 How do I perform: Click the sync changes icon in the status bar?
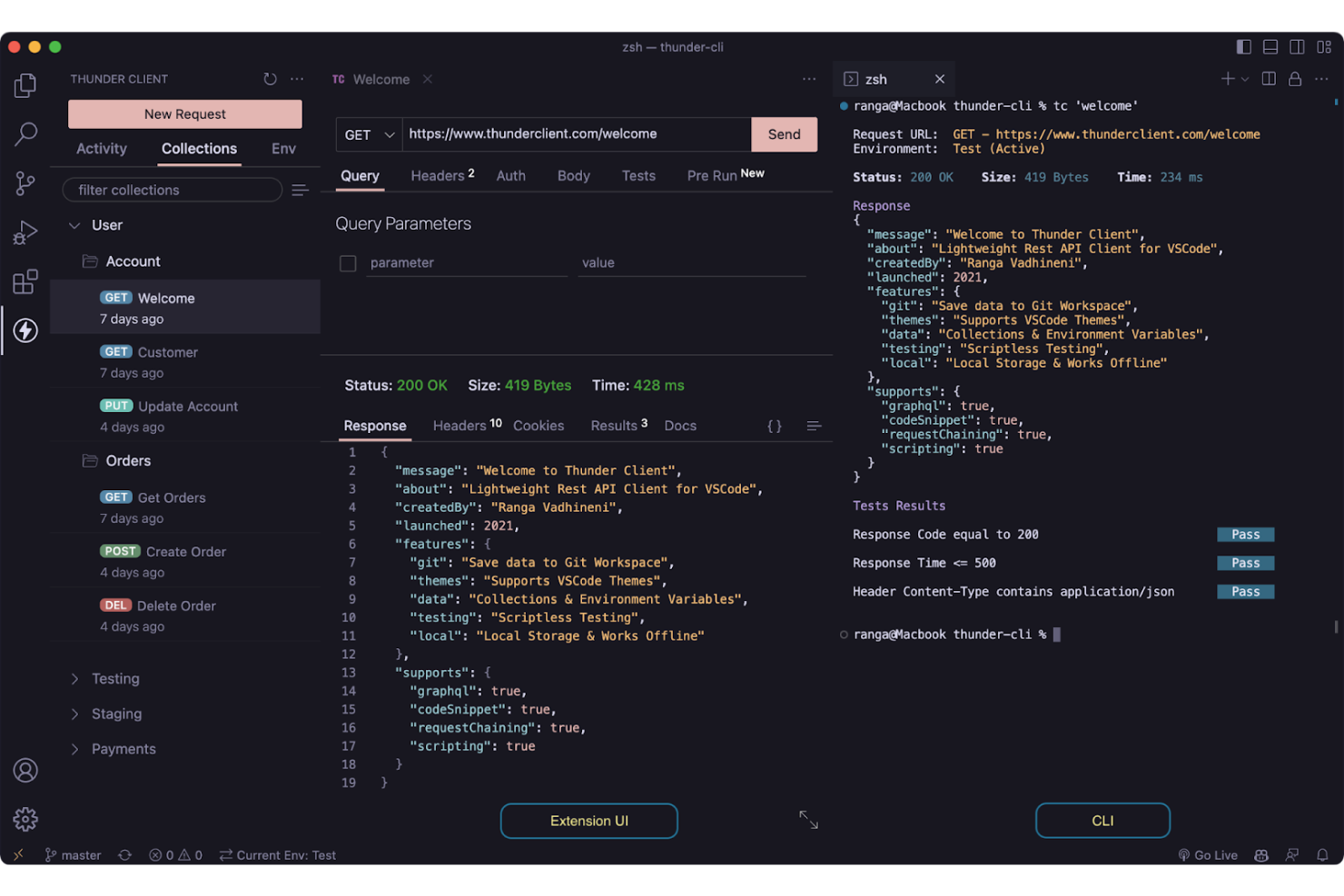pyautogui.click(x=125, y=855)
